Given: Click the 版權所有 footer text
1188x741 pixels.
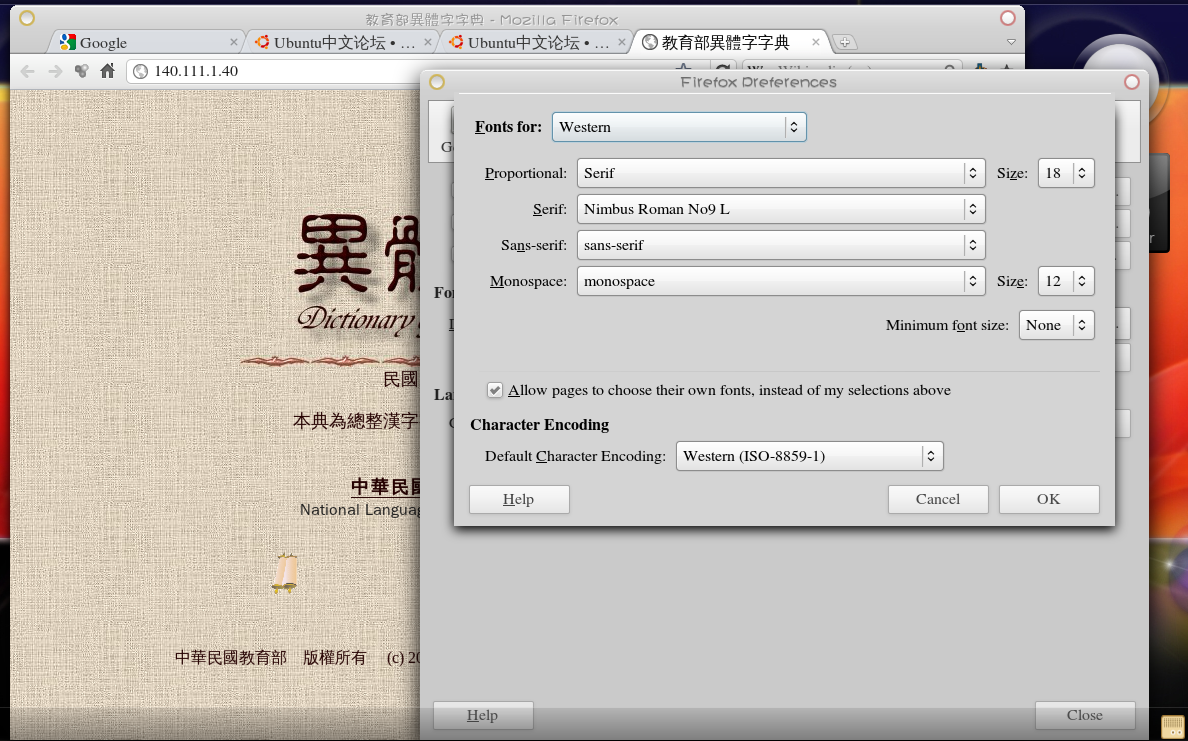Looking at the screenshot, I should pos(335,658).
